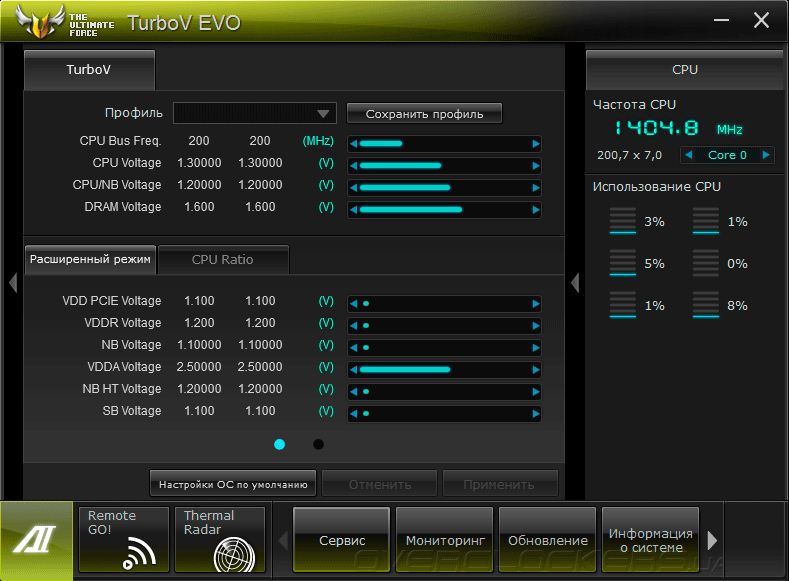The image size is (789, 581).
Task: Lower VDDR Voltage with left arrow
Action: [x=354, y=325]
